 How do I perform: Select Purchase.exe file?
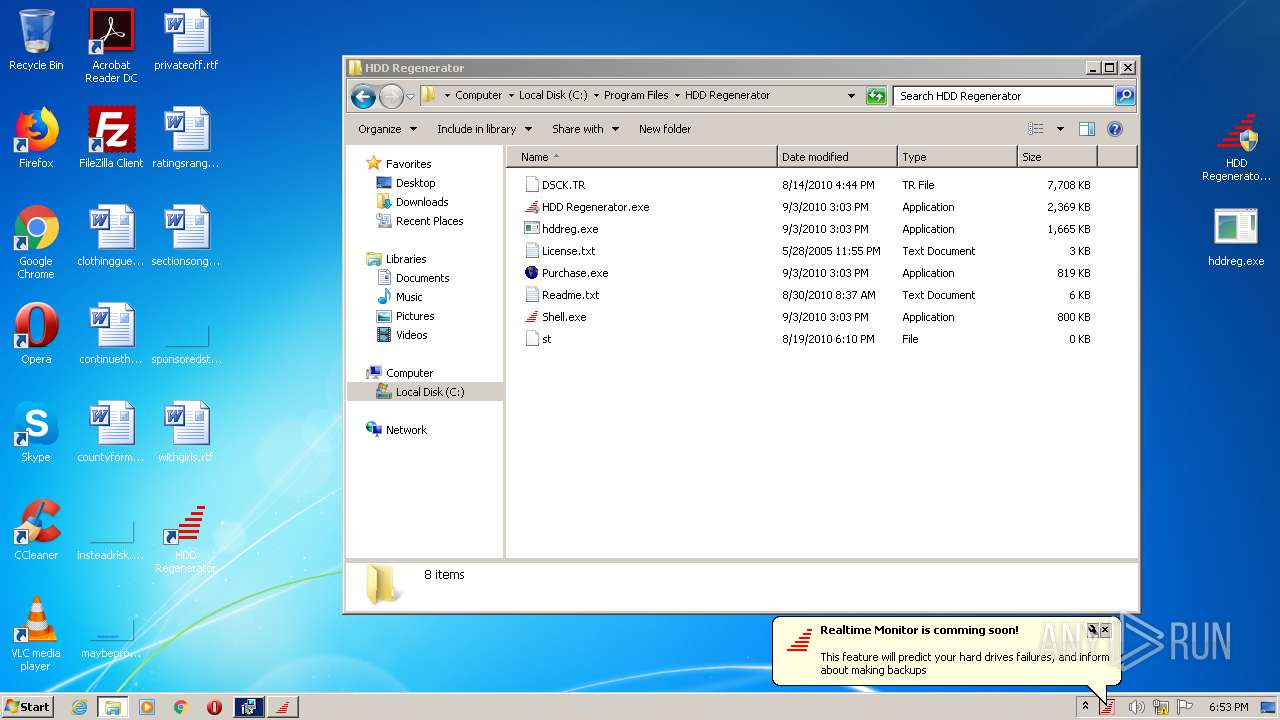566,273
